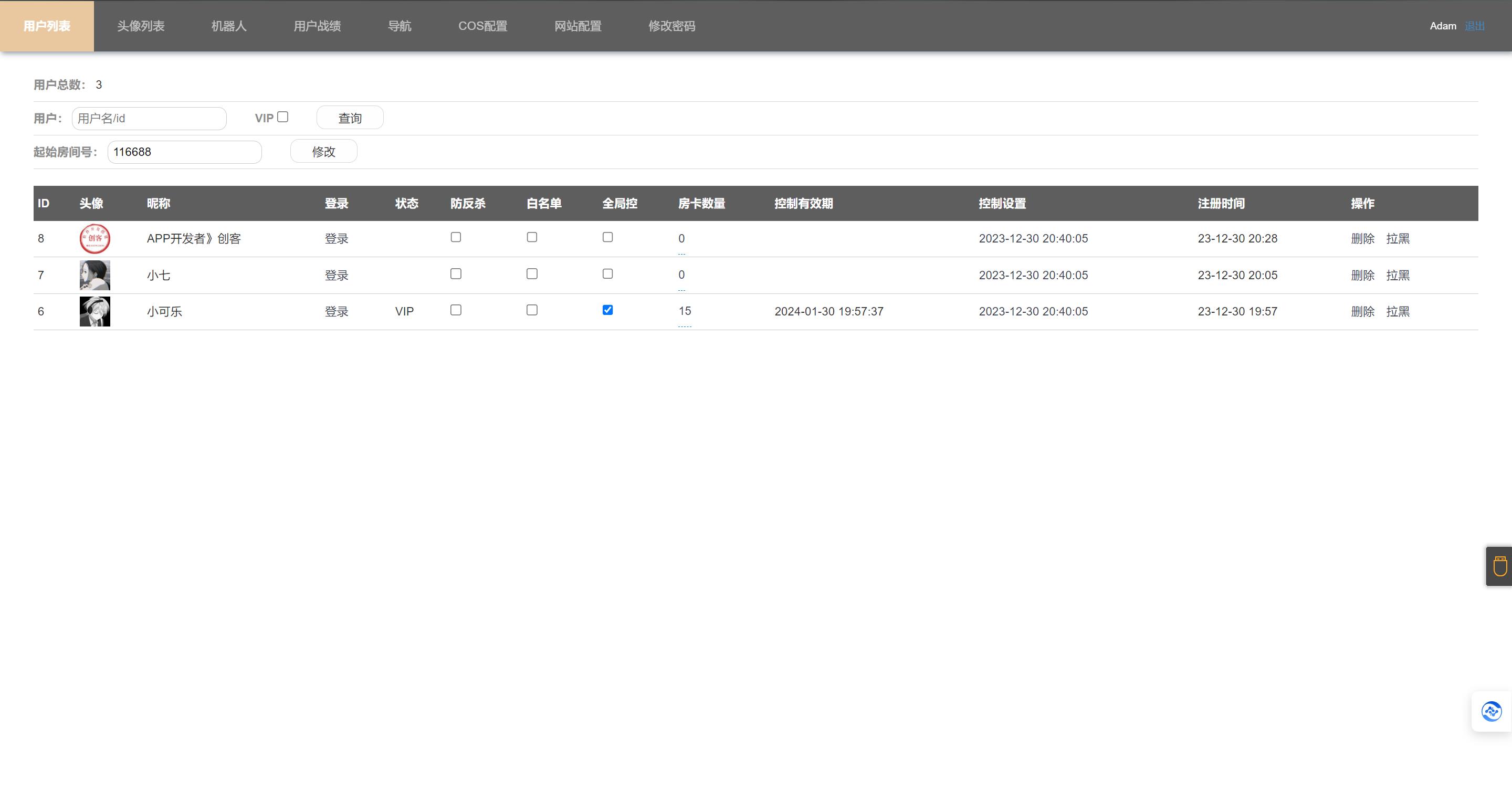The width and height of the screenshot is (1512, 812).
Task: Enable 全局控 for user 小七
Action: click(x=607, y=274)
